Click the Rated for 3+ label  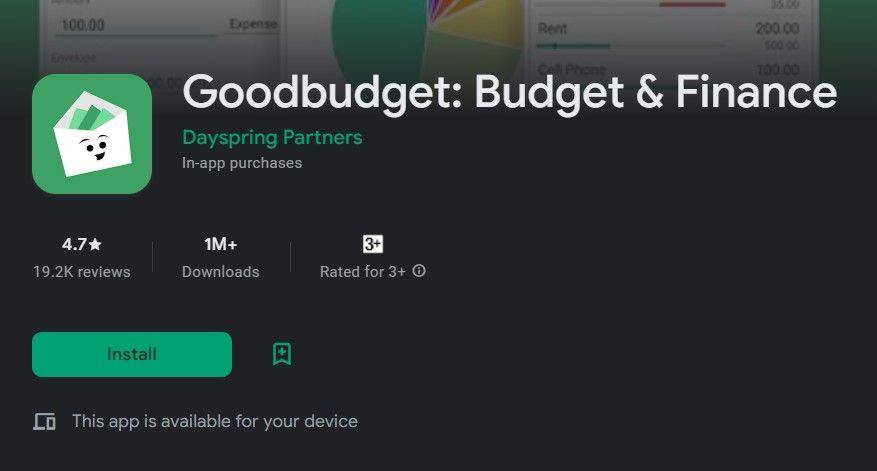point(362,272)
